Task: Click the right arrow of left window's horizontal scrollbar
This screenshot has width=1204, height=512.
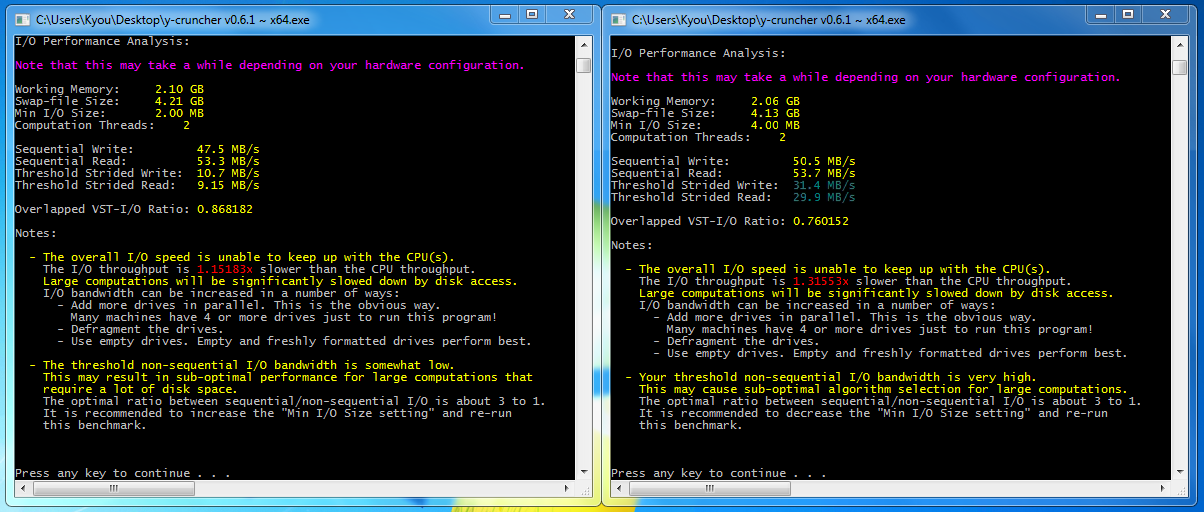Action: click(x=567, y=489)
